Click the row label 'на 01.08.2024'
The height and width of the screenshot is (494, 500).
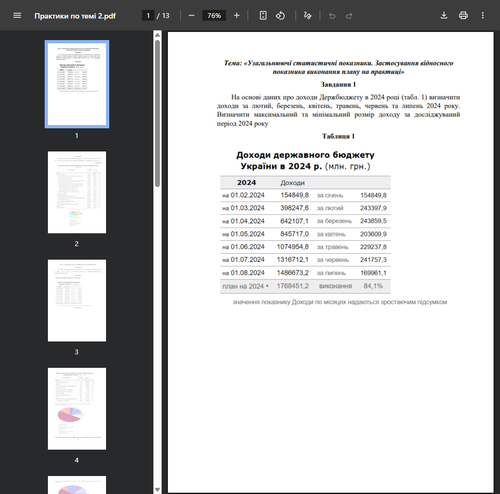click(x=243, y=273)
